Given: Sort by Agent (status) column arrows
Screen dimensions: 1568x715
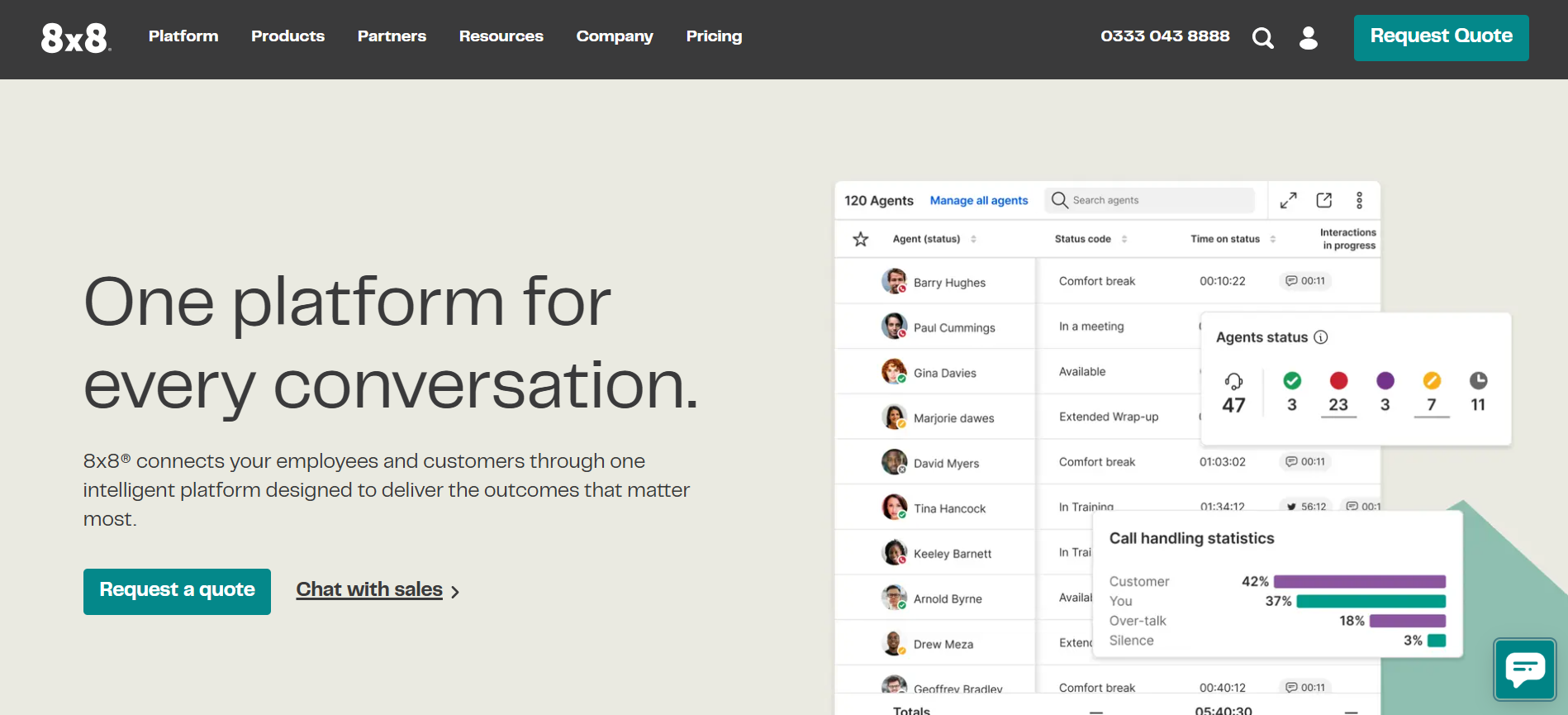Looking at the screenshot, I should 973,239.
